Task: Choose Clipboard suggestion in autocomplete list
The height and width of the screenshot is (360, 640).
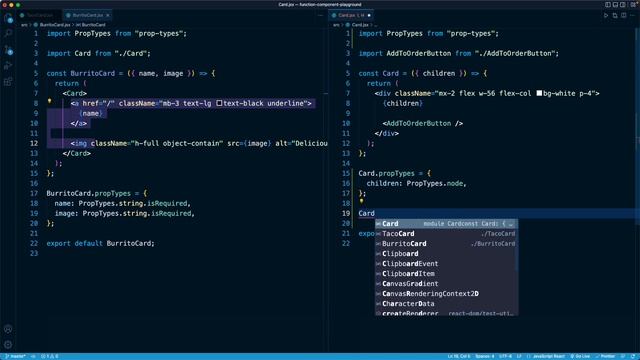Action: pyautogui.click(x=446, y=253)
